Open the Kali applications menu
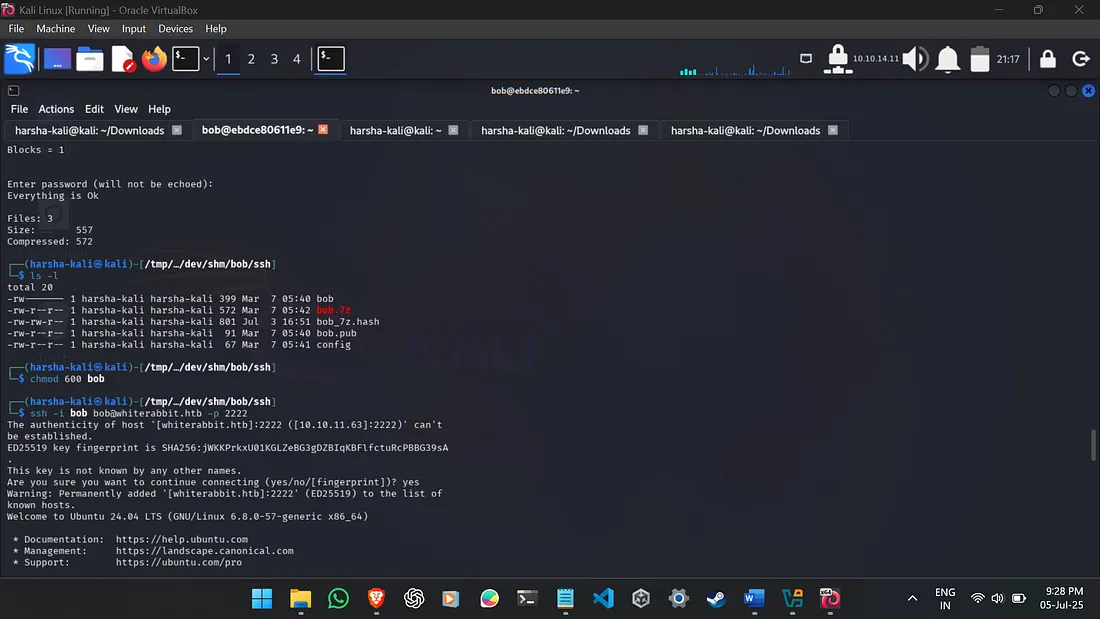1100x619 pixels. (20, 59)
